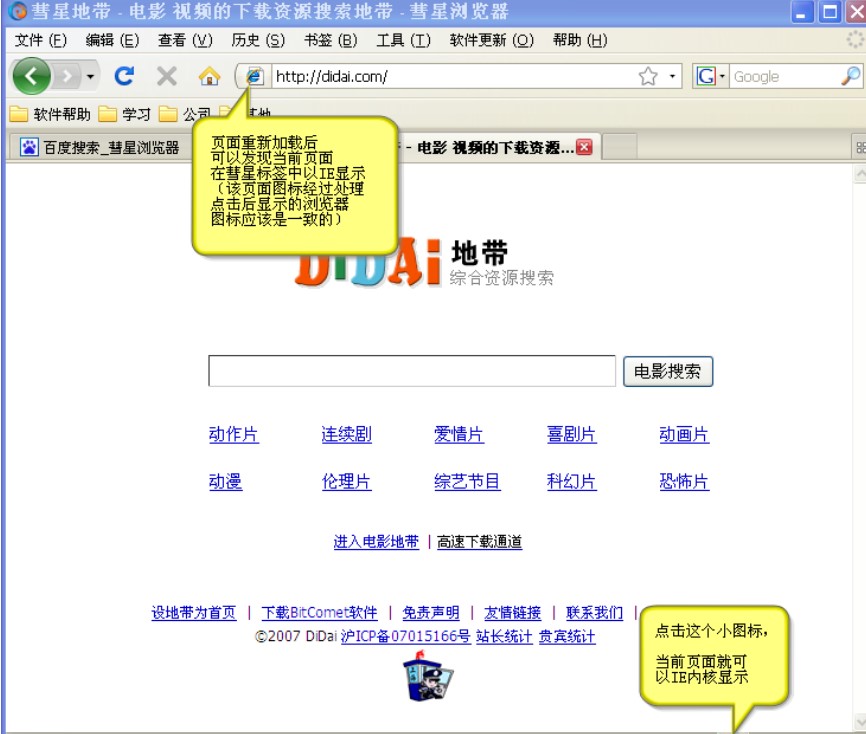The width and height of the screenshot is (866, 734).
Task: Minimize the 彗星浏览器 window
Action: (802, 12)
